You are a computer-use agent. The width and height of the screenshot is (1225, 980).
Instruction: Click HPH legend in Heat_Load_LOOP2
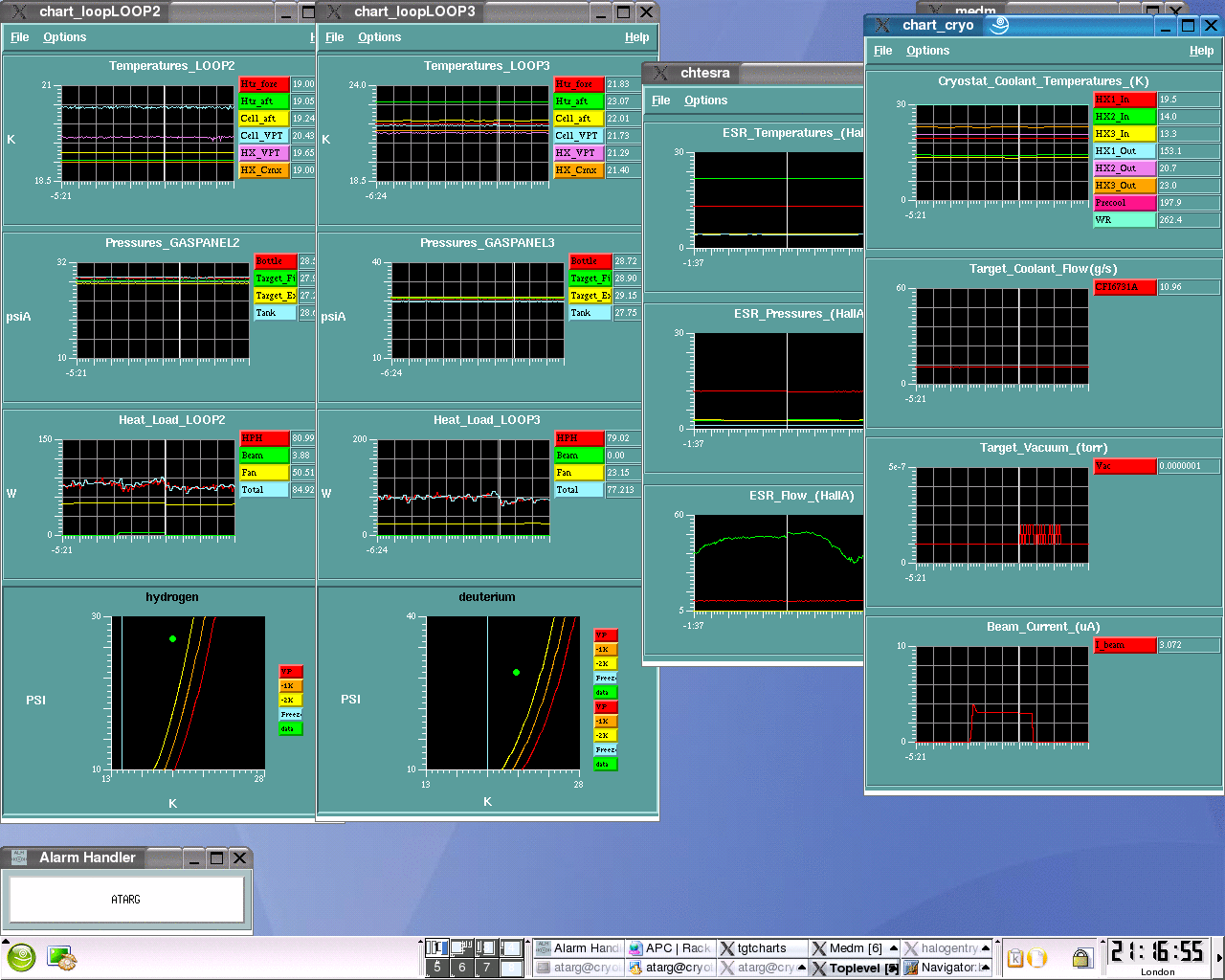[264, 438]
